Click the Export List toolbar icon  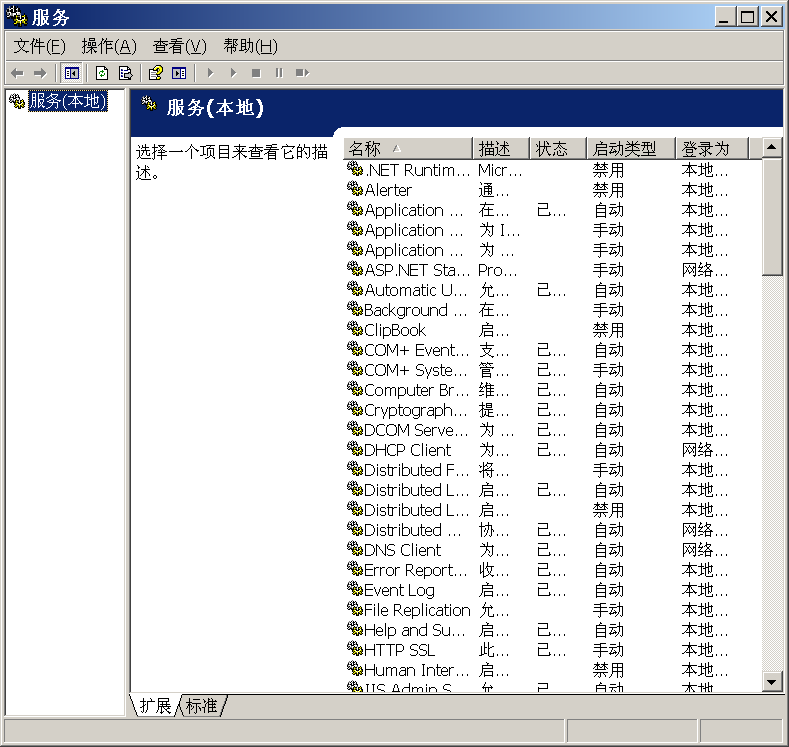125,73
